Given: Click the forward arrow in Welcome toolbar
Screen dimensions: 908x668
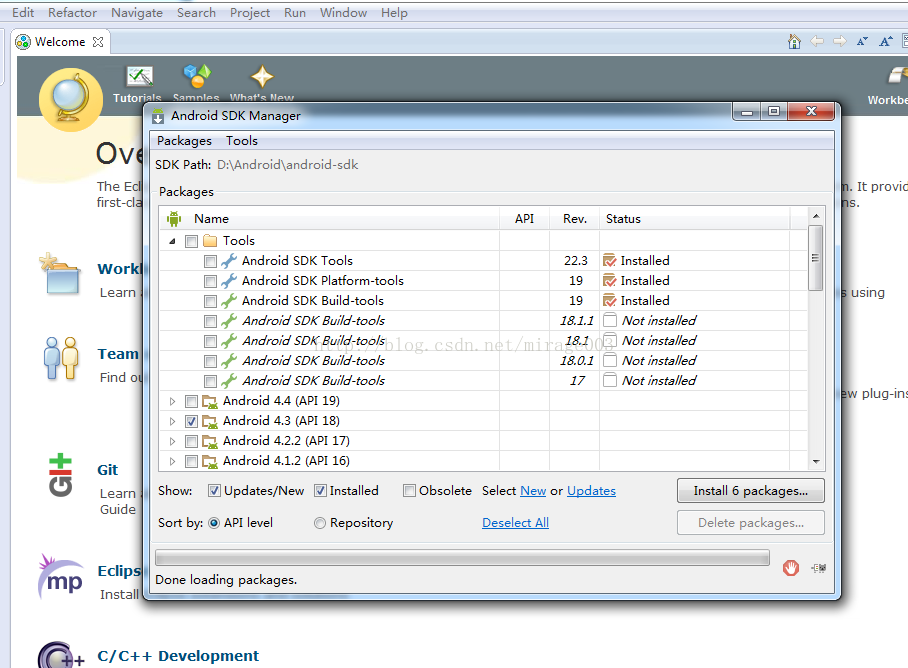Looking at the screenshot, I should (x=840, y=42).
